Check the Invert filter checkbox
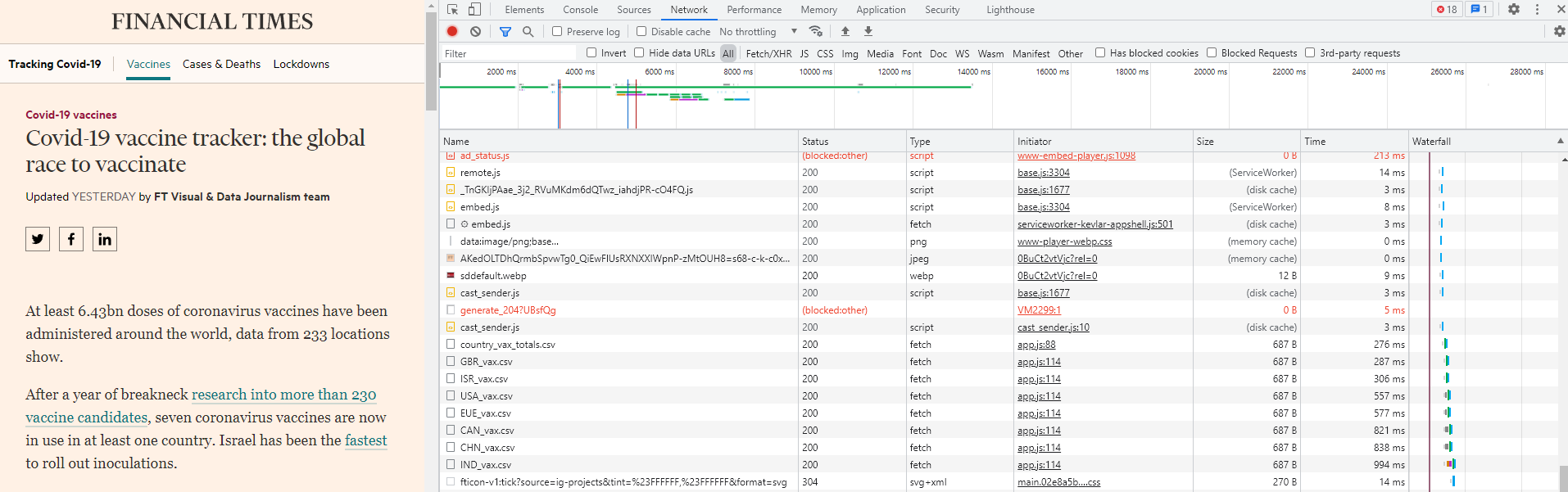 click(591, 52)
